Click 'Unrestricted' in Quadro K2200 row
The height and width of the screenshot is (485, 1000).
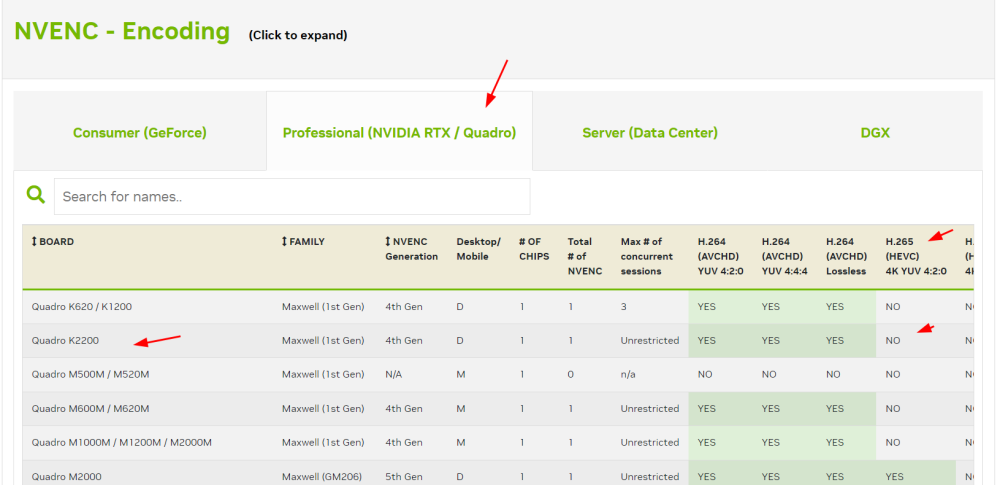point(650,341)
